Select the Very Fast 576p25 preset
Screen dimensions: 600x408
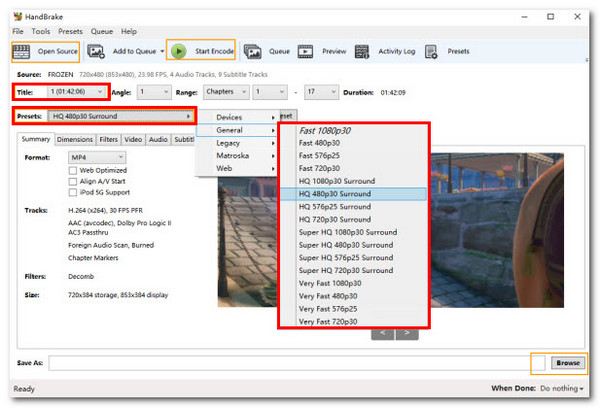pos(354,309)
